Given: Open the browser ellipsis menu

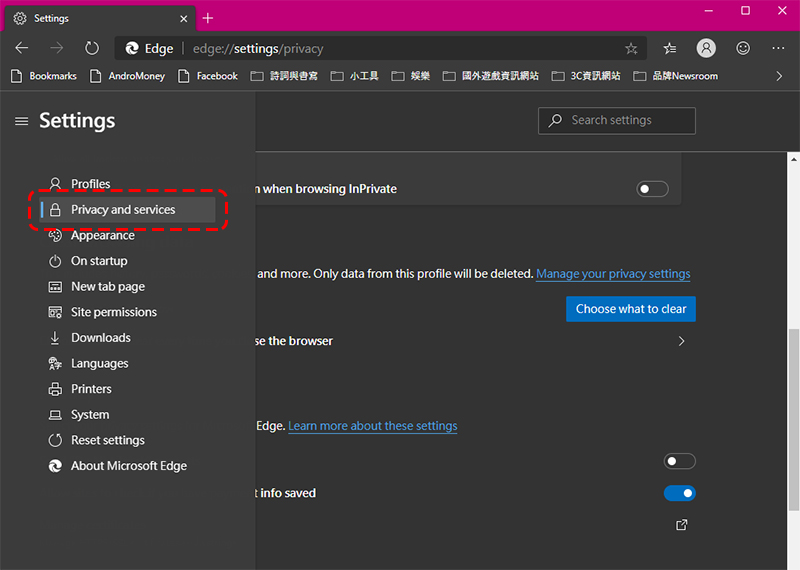Looking at the screenshot, I should pos(778,48).
